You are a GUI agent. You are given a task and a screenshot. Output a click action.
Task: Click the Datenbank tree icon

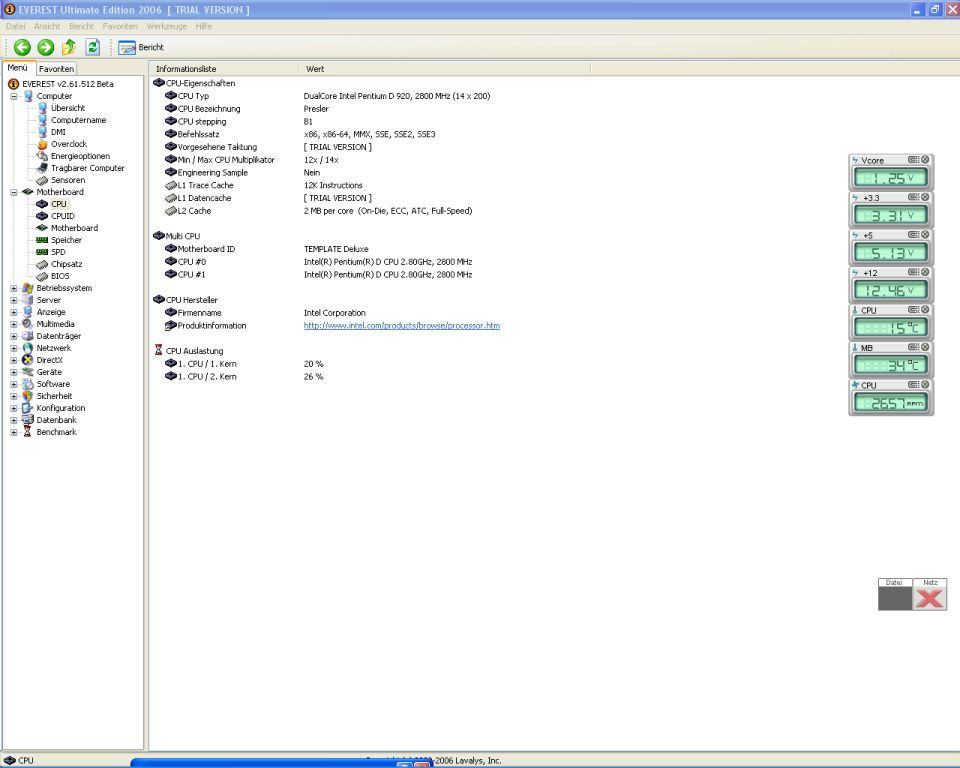[x=28, y=420]
